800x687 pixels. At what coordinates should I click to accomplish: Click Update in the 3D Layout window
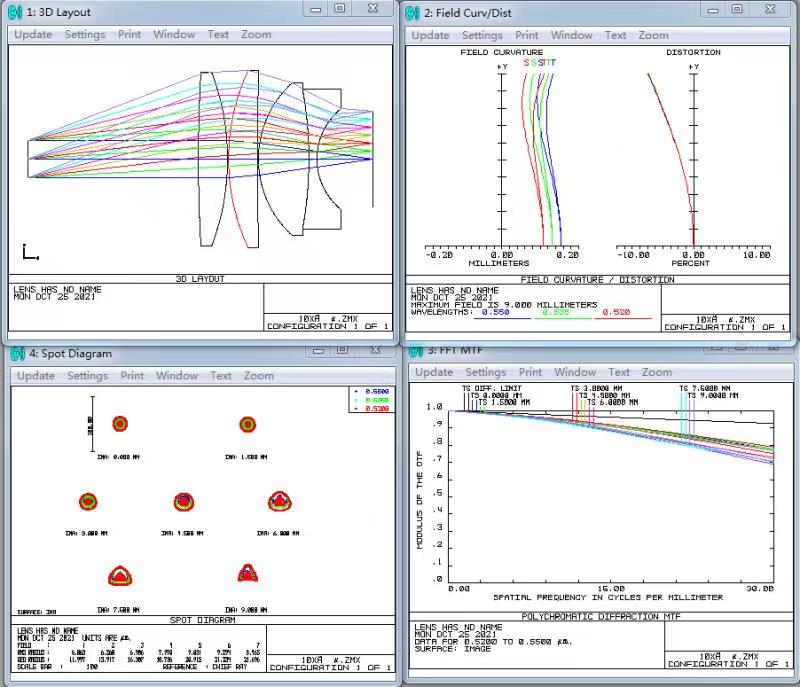[x=33, y=34]
